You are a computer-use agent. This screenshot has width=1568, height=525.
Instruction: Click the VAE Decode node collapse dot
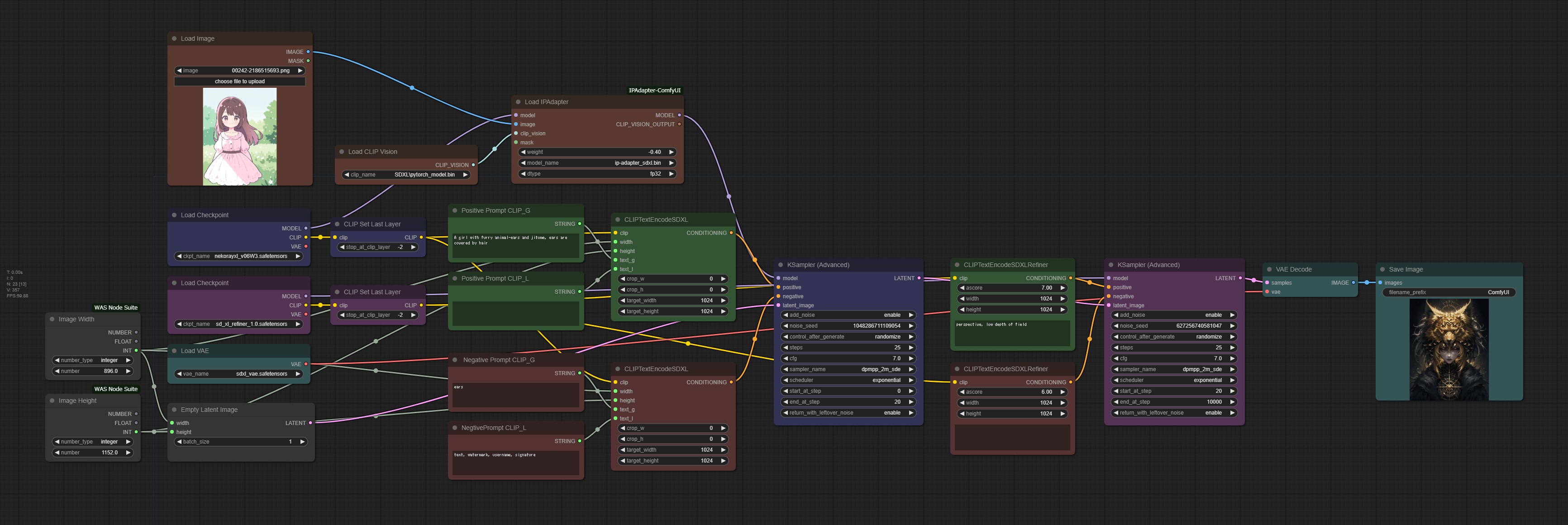click(1269, 269)
